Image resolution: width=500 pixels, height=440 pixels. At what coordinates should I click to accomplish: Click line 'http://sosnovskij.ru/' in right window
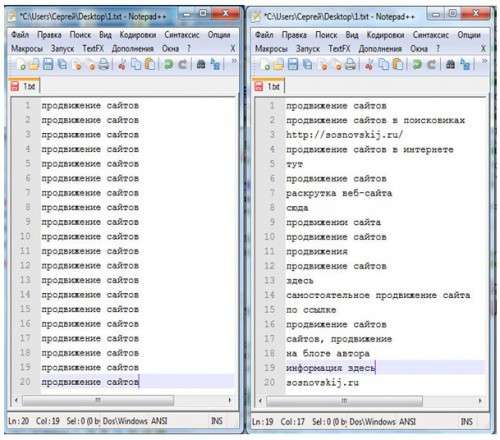pyautogui.click(x=344, y=135)
